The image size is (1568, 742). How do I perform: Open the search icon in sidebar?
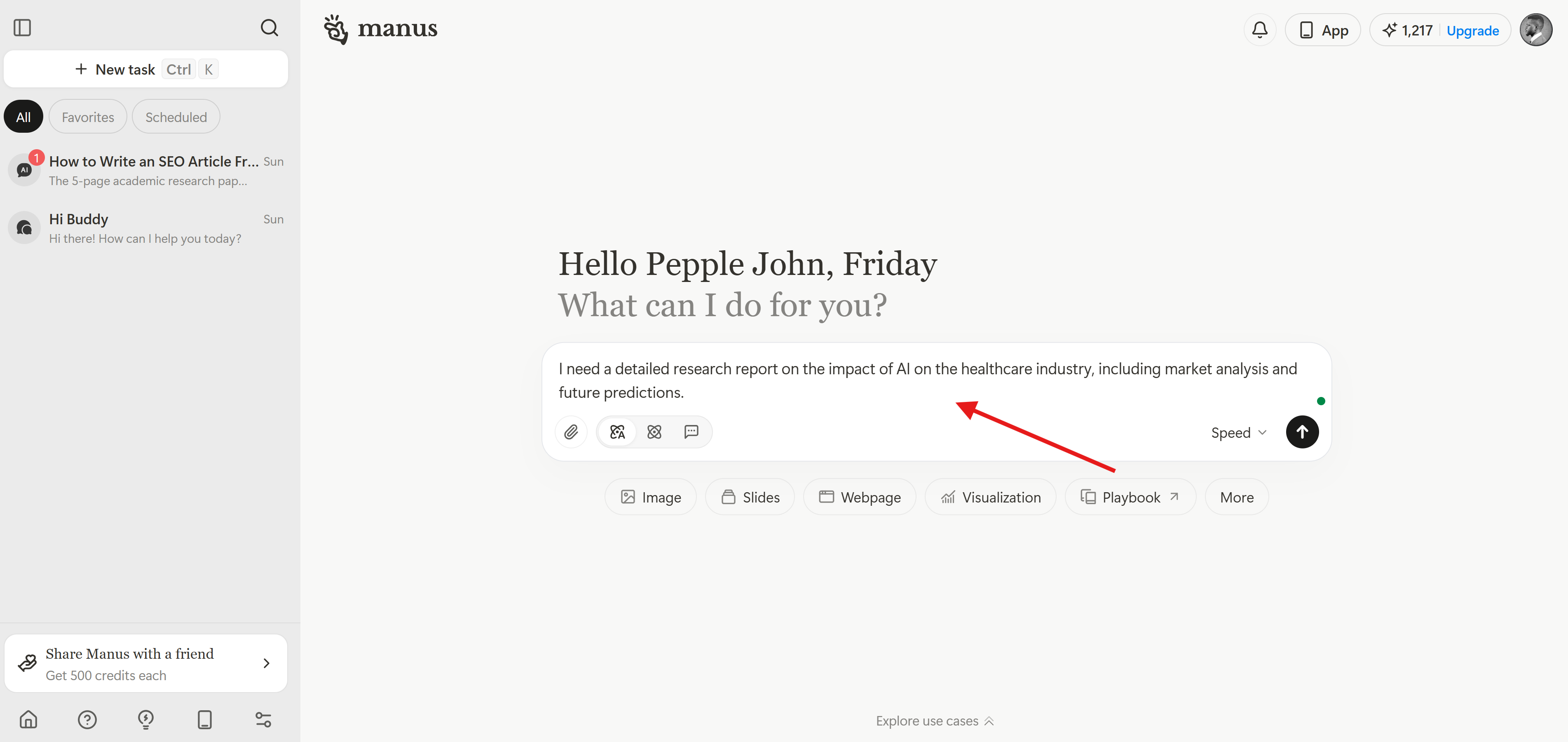tap(269, 27)
